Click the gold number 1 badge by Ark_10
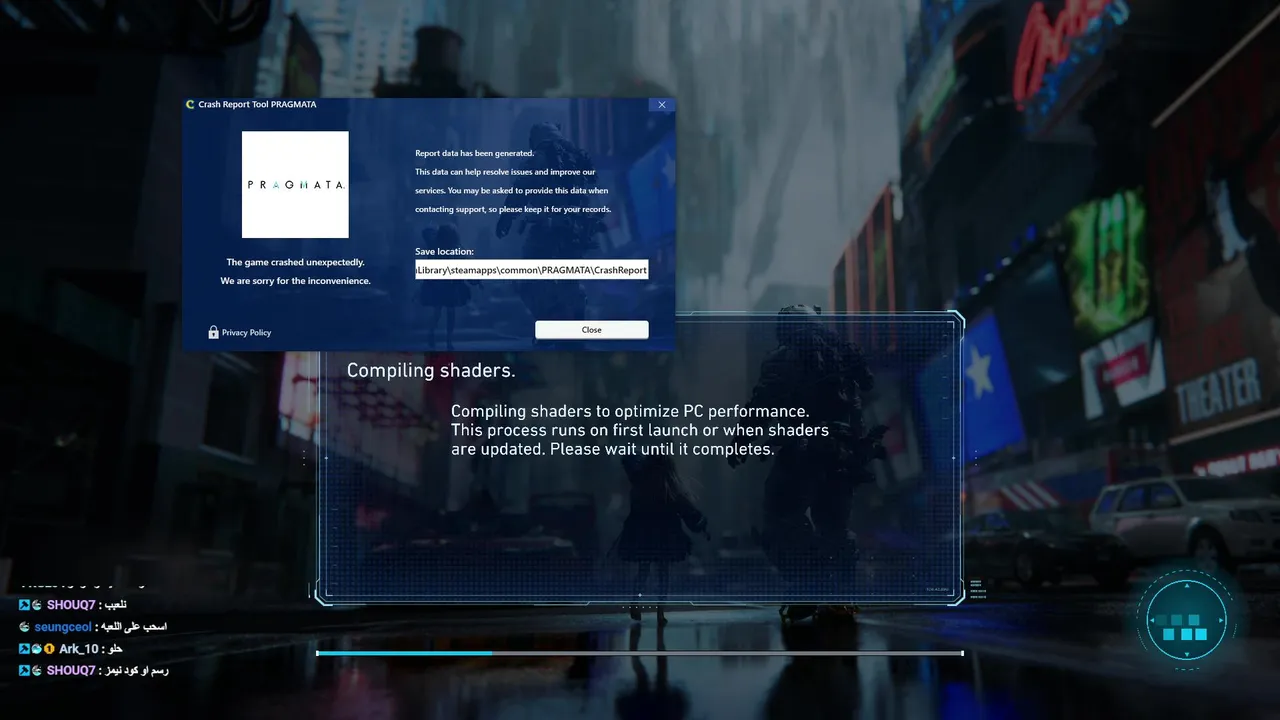 tap(49, 649)
